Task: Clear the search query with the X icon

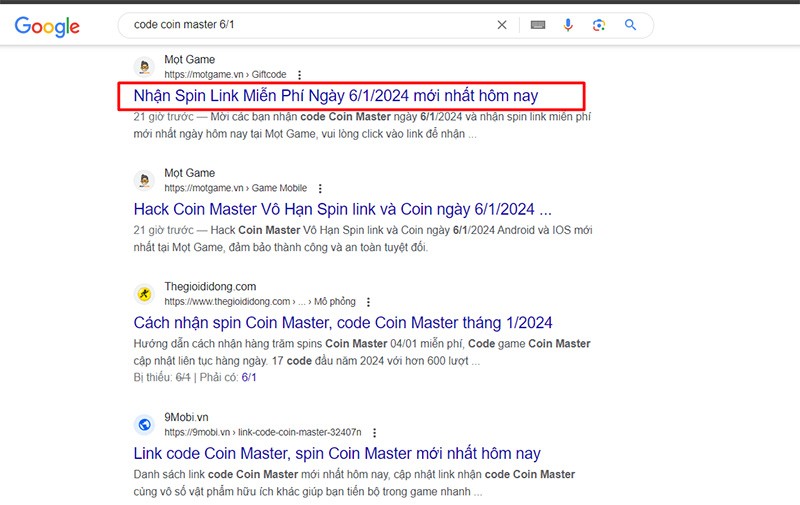Action: (502, 24)
